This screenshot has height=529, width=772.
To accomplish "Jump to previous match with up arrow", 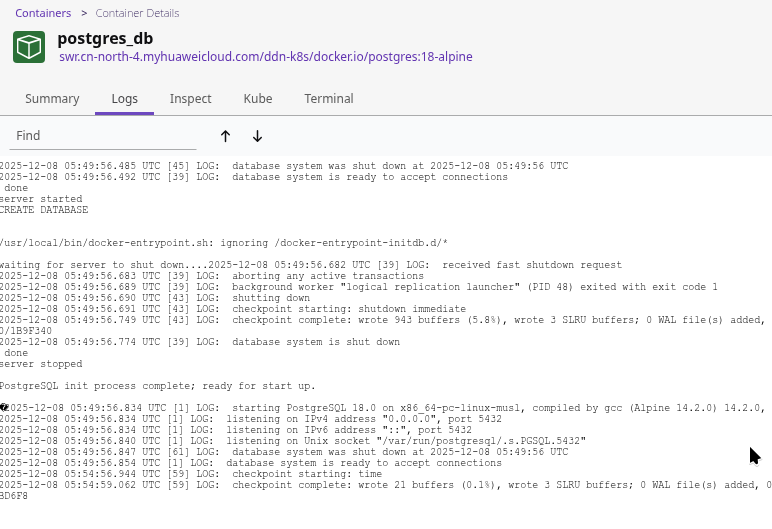I will click(225, 136).
